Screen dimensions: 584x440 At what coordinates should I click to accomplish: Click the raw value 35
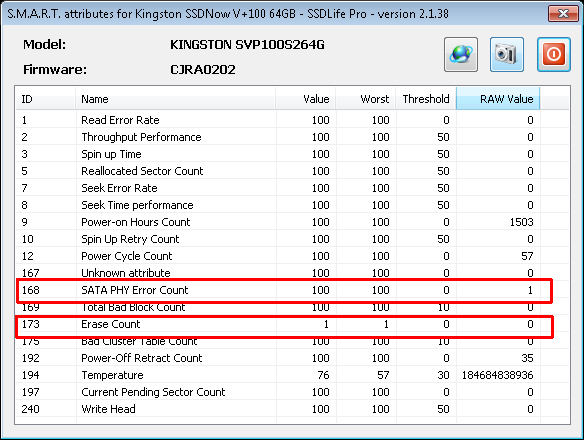[x=527, y=358]
